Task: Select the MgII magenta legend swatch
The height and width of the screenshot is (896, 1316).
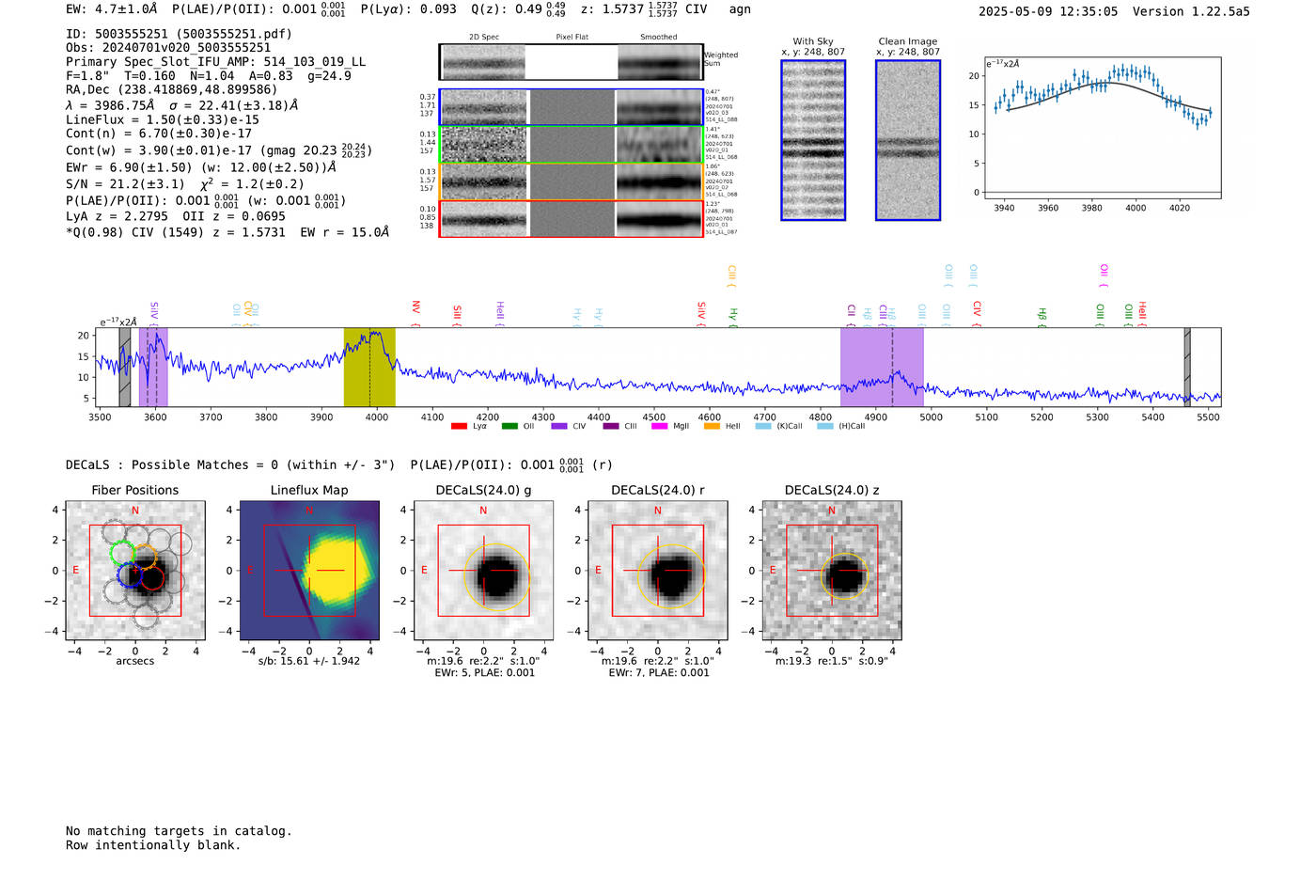Action: coord(659,427)
